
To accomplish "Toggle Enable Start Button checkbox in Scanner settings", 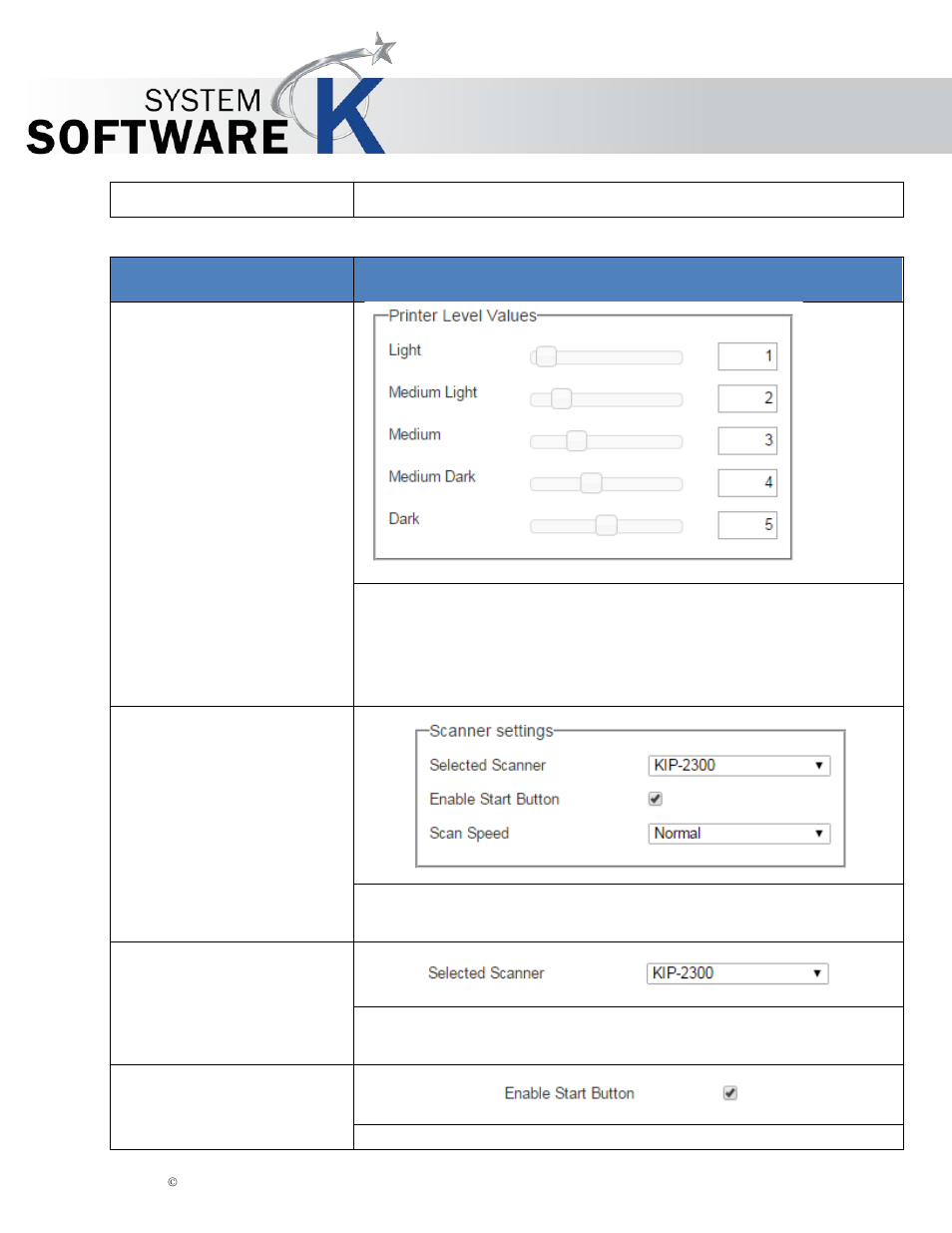I will pyautogui.click(x=656, y=799).
